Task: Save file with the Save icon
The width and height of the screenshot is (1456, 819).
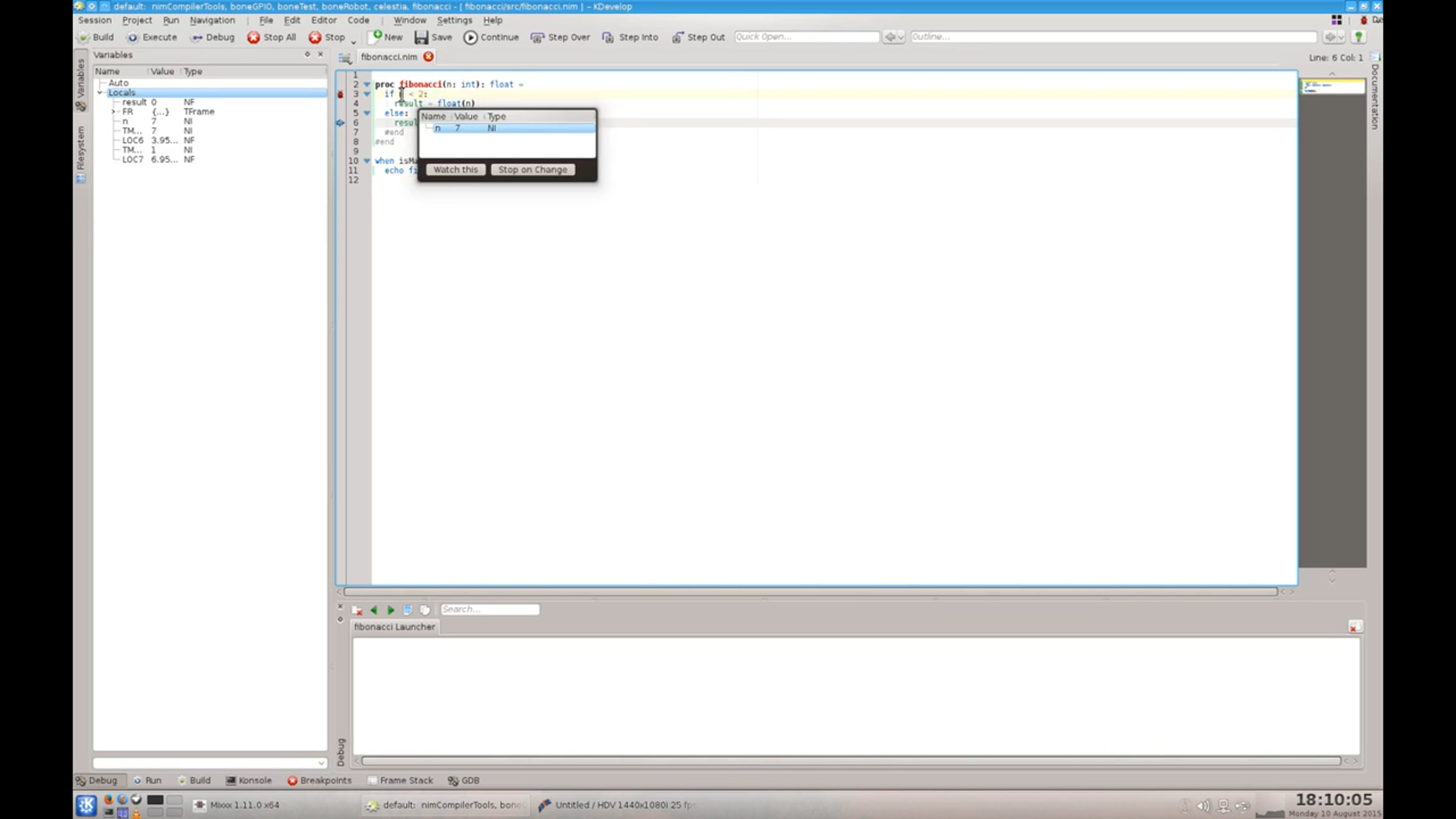Action: 421,38
